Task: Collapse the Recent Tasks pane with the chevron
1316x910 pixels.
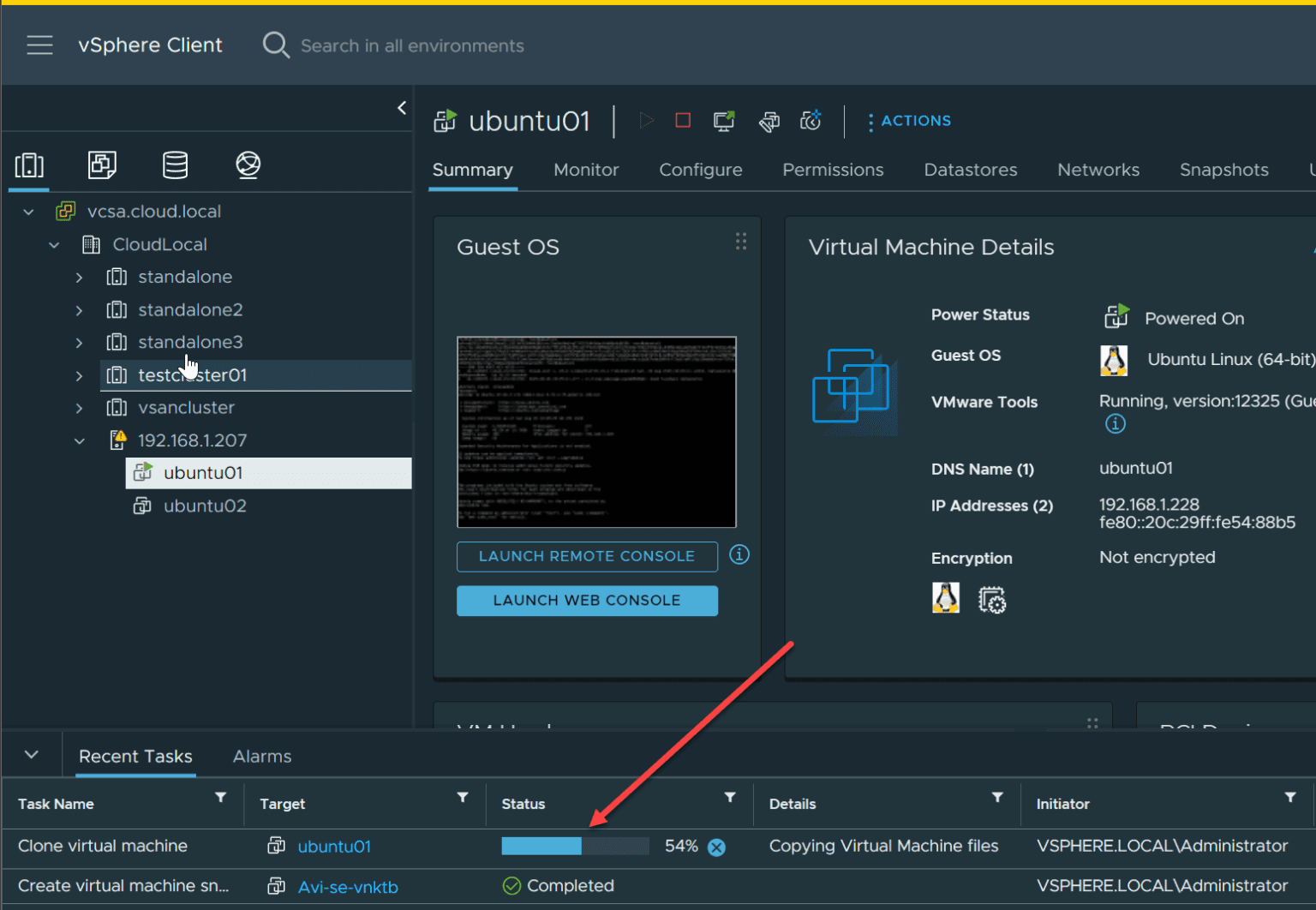Action: click(x=31, y=754)
